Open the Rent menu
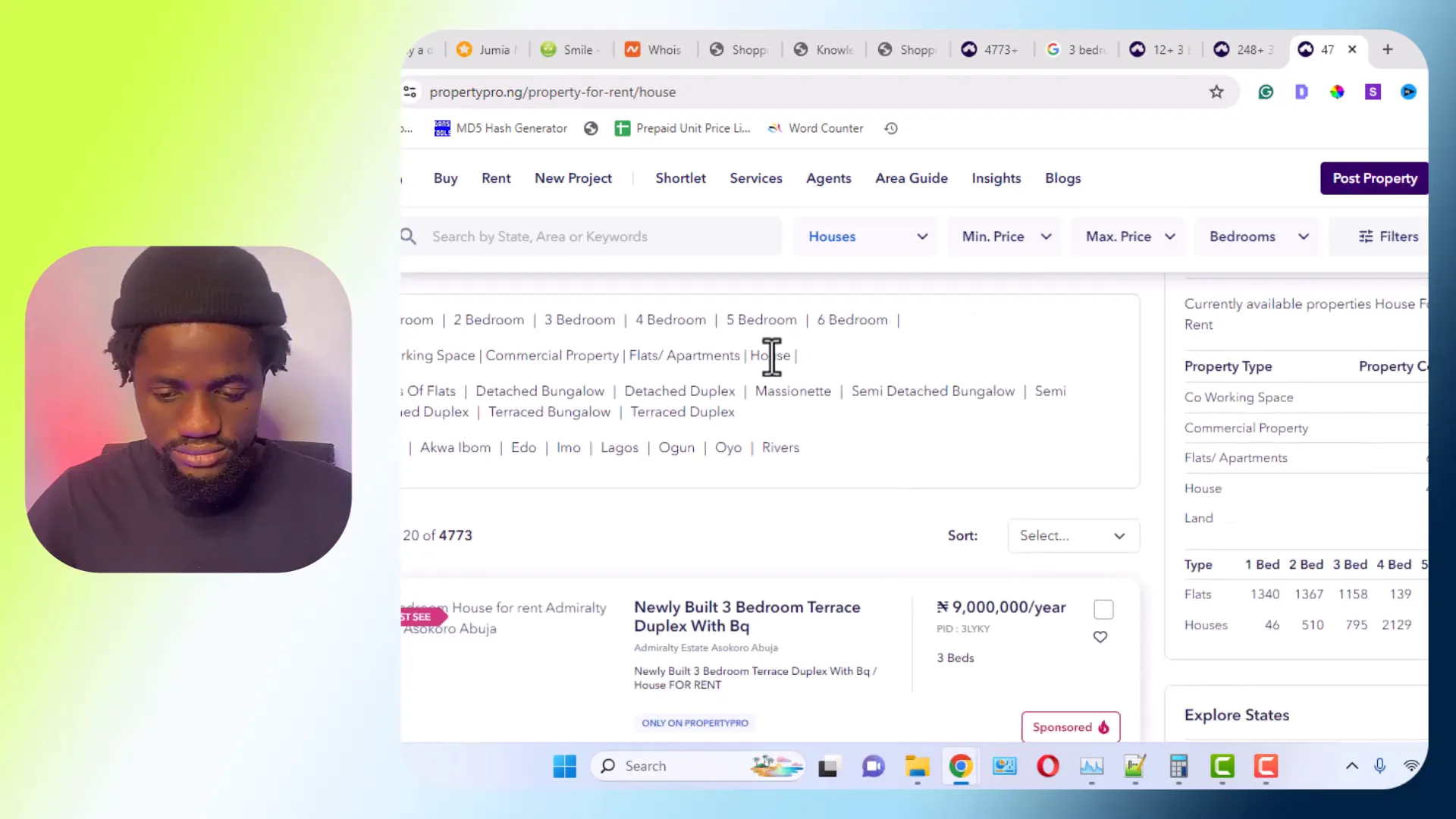 pyautogui.click(x=496, y=178)
